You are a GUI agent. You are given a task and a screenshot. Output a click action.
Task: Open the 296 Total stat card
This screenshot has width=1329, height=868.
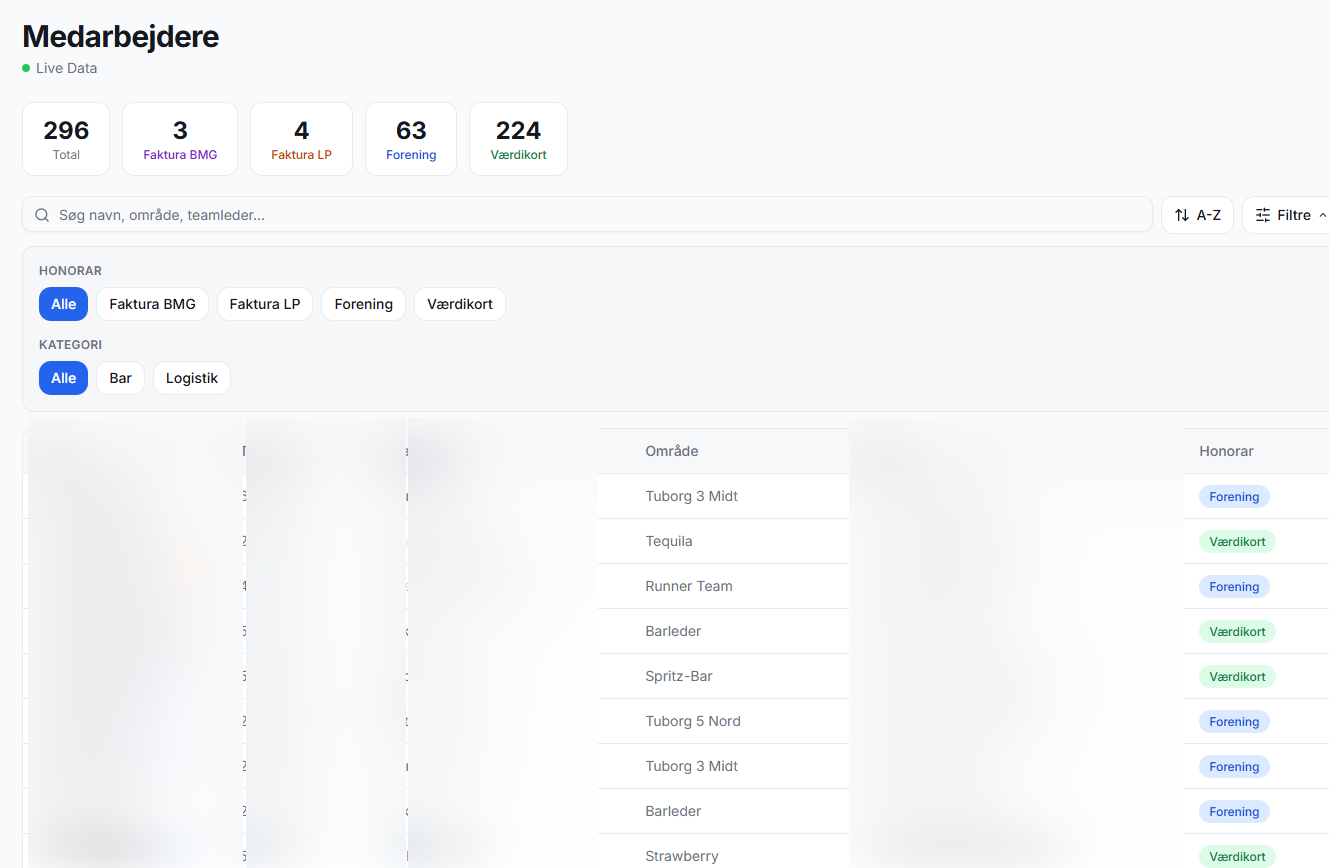pyautogui.click(x=66, y=139)
